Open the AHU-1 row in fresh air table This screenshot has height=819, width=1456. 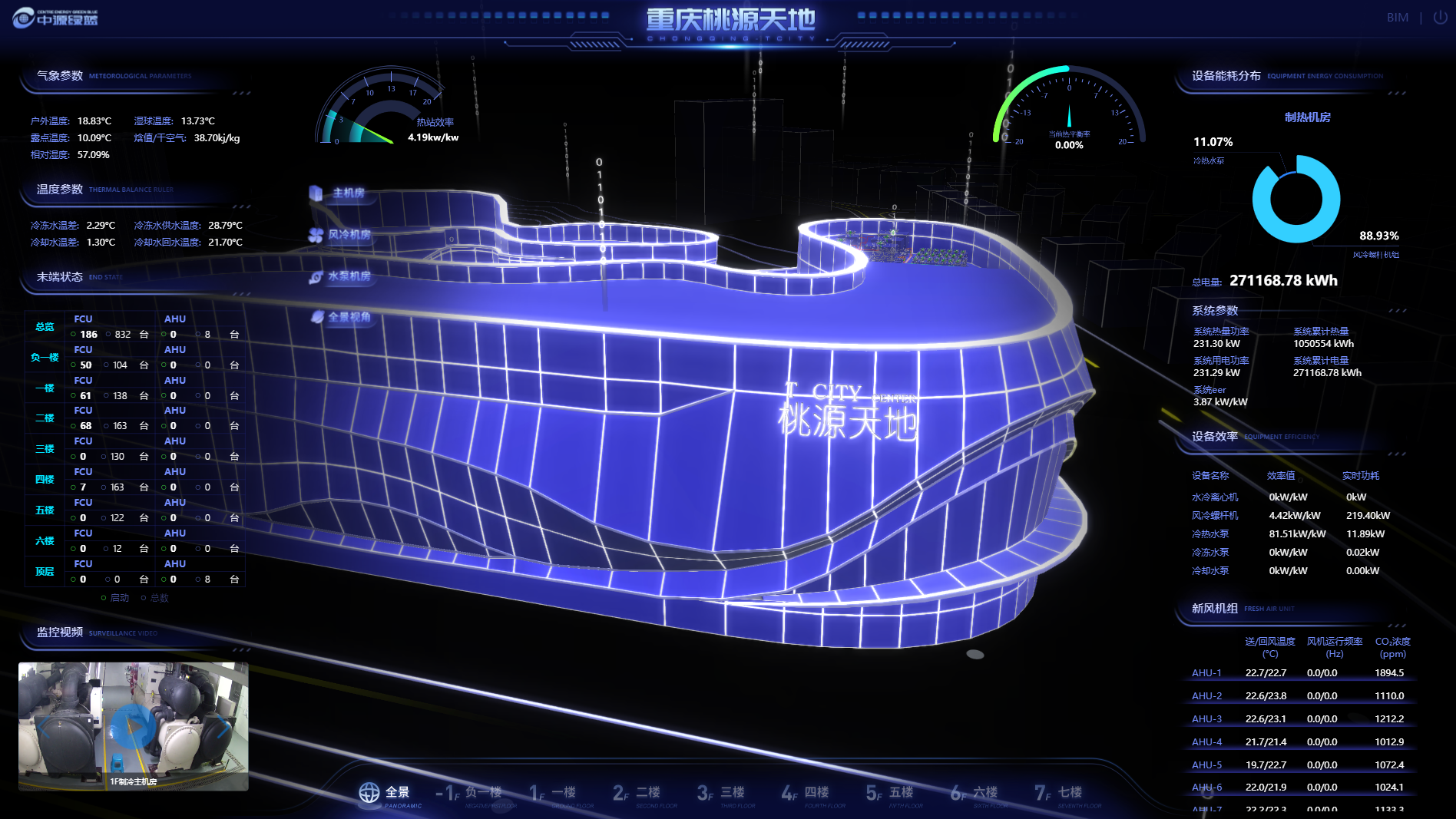pyautogui.click(x=1300, y=673)
